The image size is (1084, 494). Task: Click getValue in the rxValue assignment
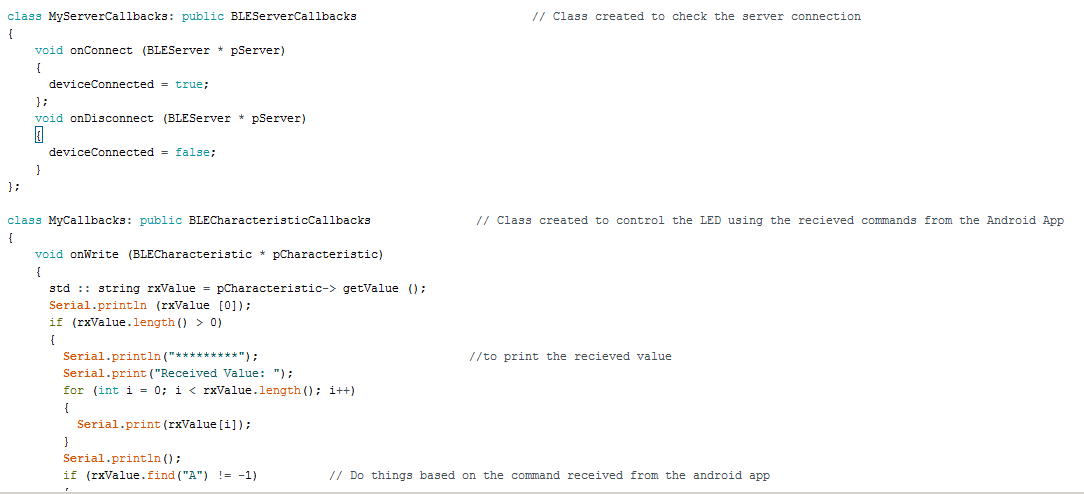371,288
